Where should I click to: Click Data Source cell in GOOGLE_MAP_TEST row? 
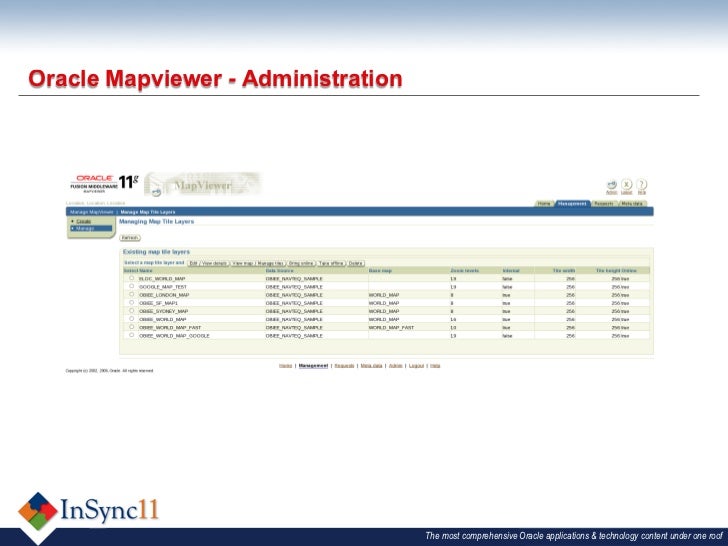(294, 287)
